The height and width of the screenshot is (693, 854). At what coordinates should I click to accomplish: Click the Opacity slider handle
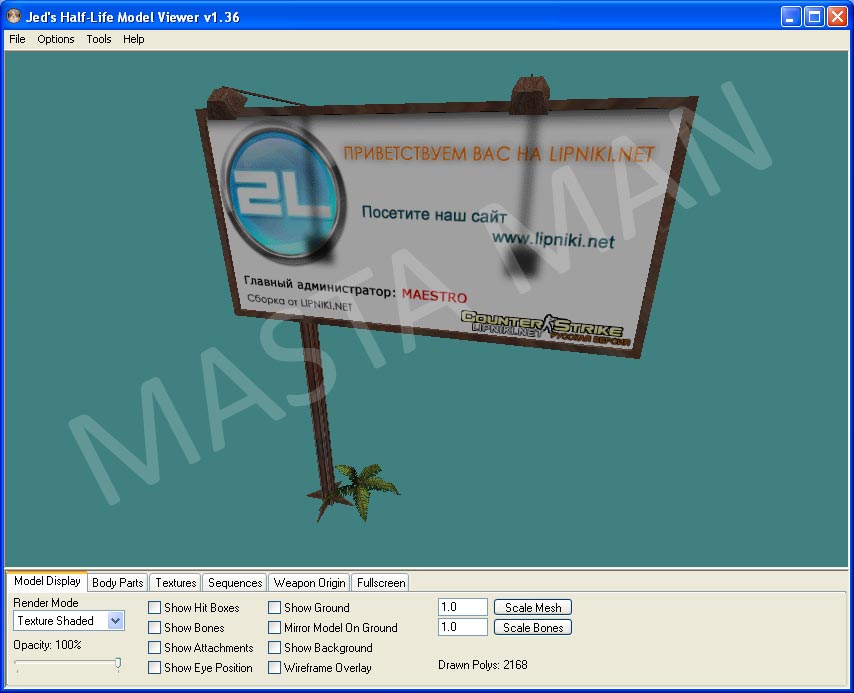coord(118,663)
